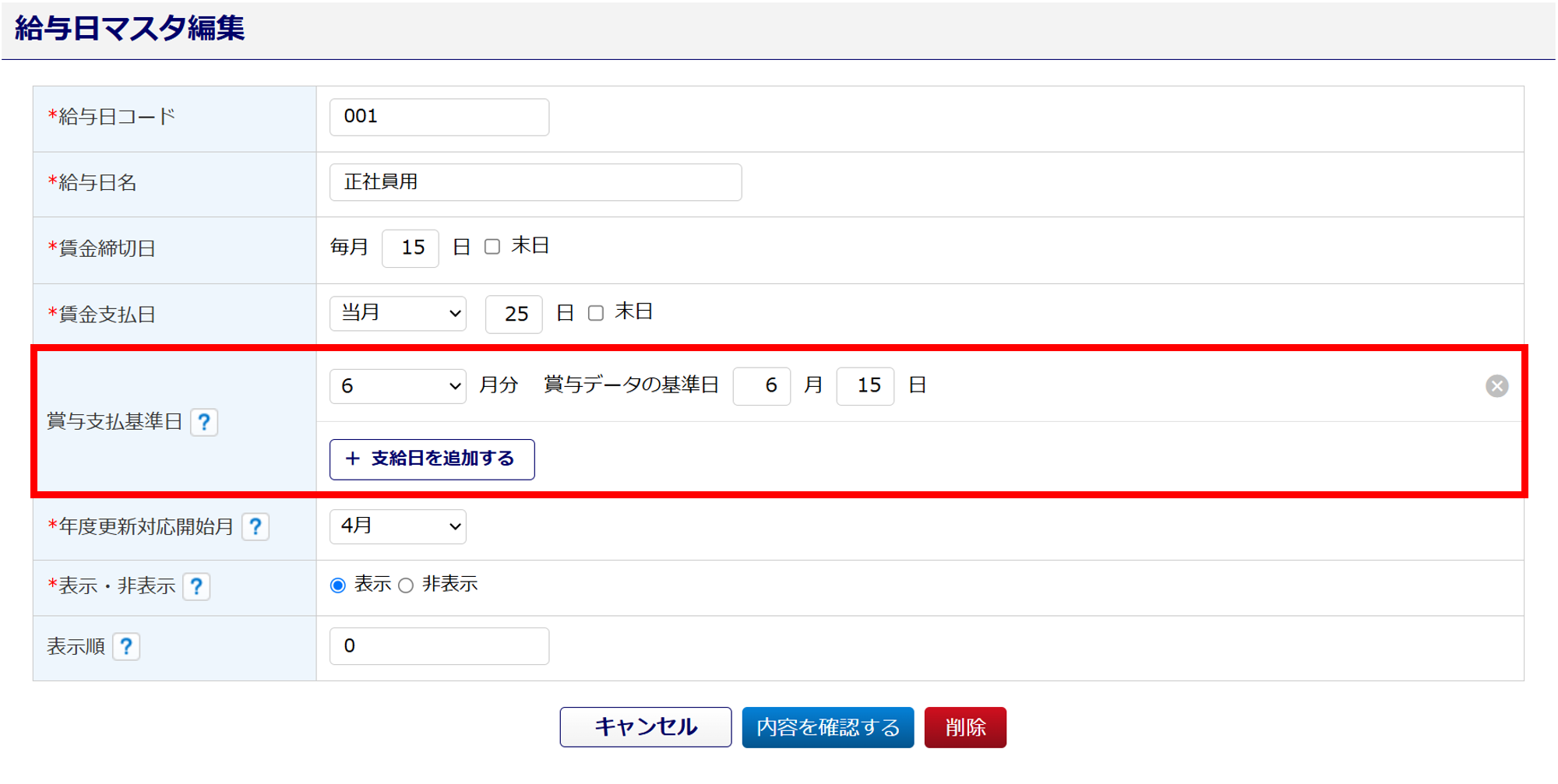Click the 内容を確認する button
The height and width of the screenshot is (784, 1558).
click(828, 727)
